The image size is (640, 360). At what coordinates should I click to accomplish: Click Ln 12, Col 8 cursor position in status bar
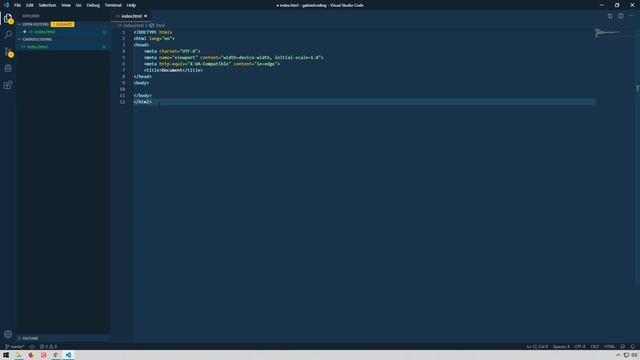click(537, 347)
